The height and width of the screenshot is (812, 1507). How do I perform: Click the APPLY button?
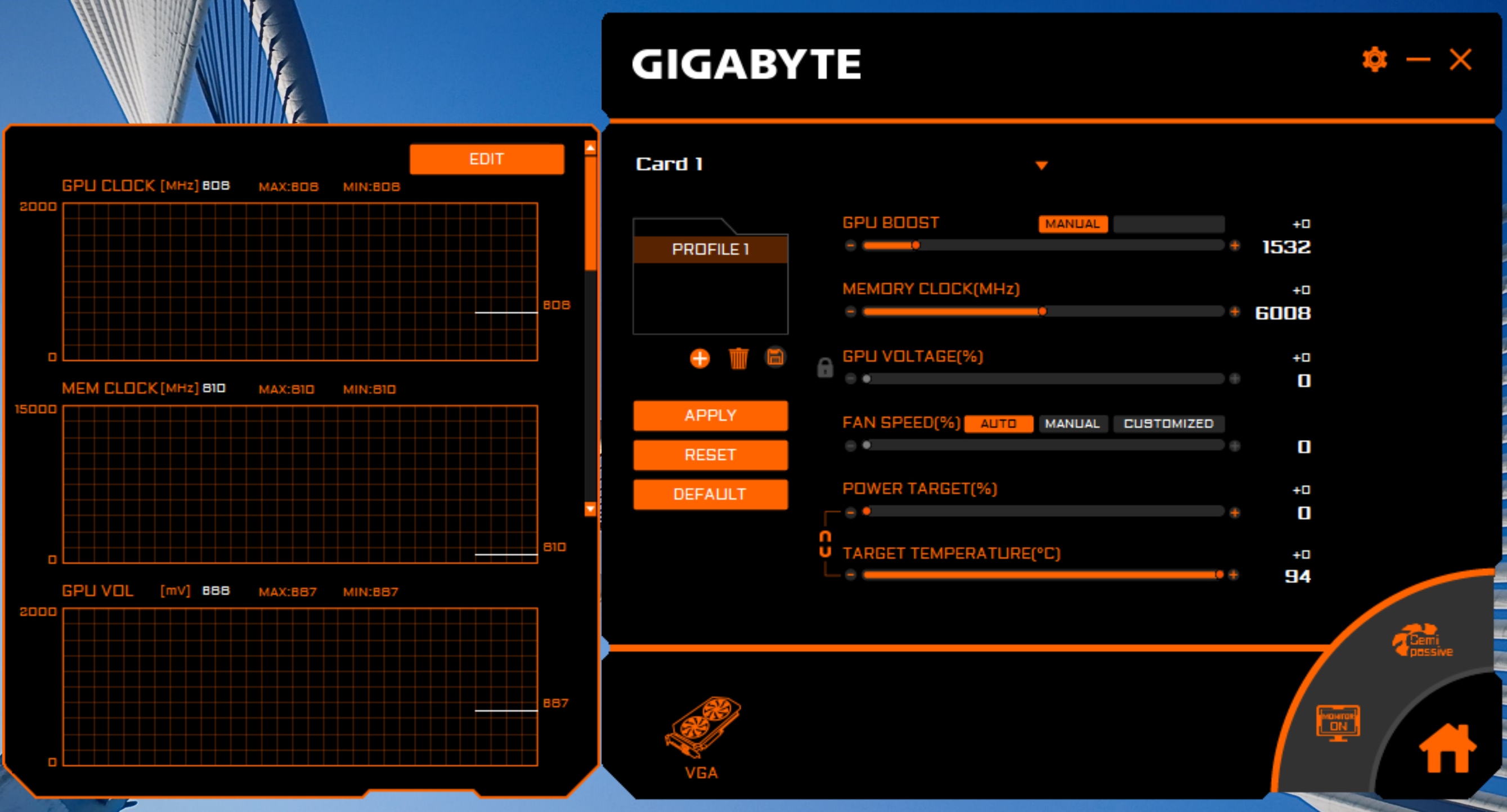click(x=710, y=416)
